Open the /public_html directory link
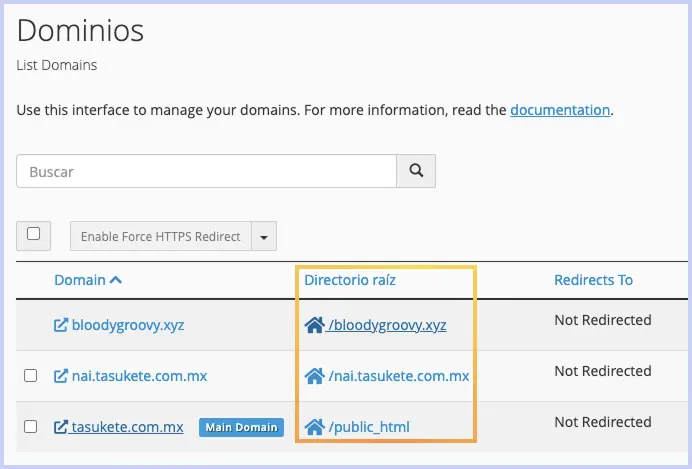The image size is (692, 469). click(369, 427)
